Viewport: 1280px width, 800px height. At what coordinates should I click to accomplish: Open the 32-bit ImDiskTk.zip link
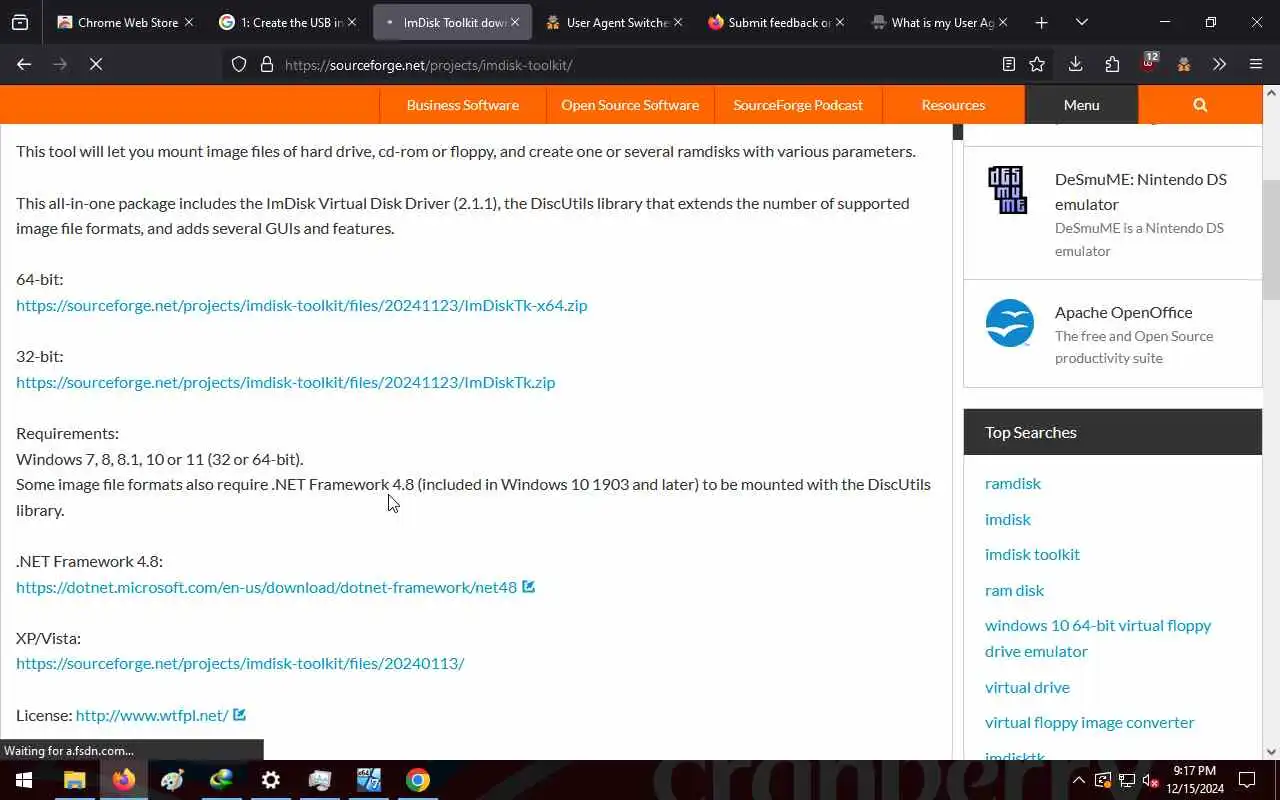click(x=285, y=382)
